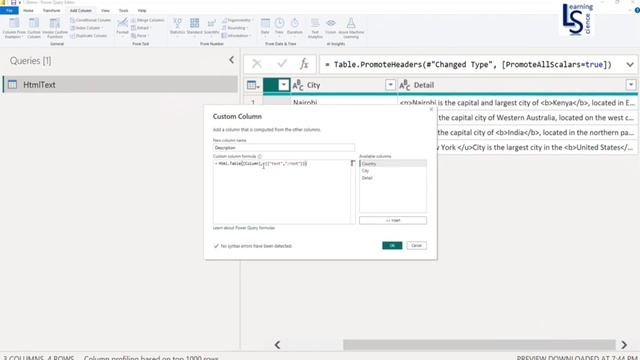Open the Help tab
Viewport: 640px width, 360px height.
pyautogui.click(x=142, y=10)
